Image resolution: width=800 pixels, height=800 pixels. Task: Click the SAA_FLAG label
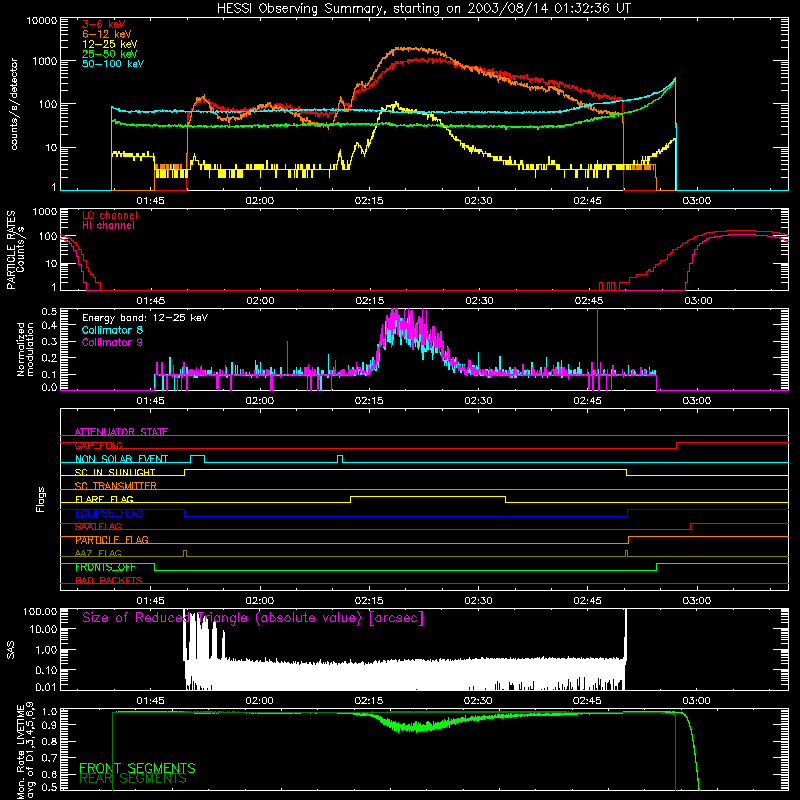tap(98, 526)
